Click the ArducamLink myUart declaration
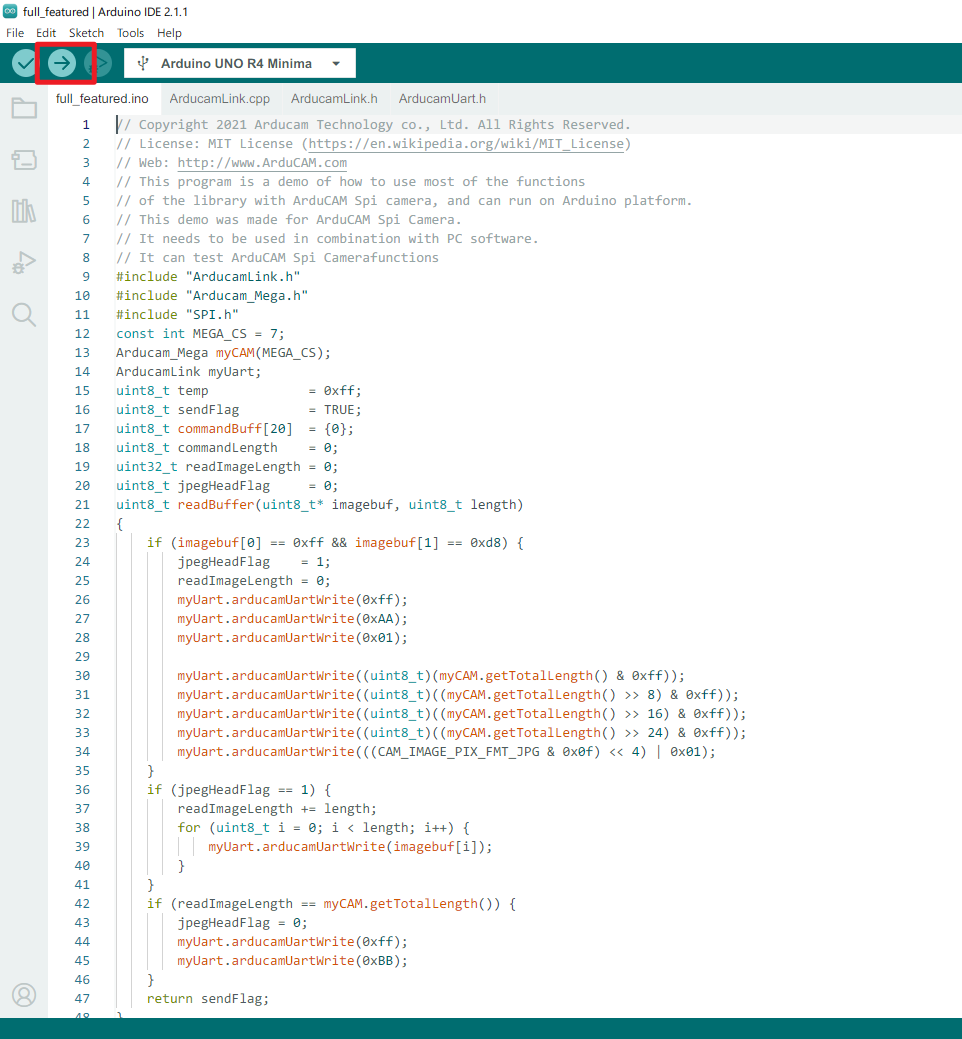This screenshot has width=962, height=1039. (x=189, y=372)
